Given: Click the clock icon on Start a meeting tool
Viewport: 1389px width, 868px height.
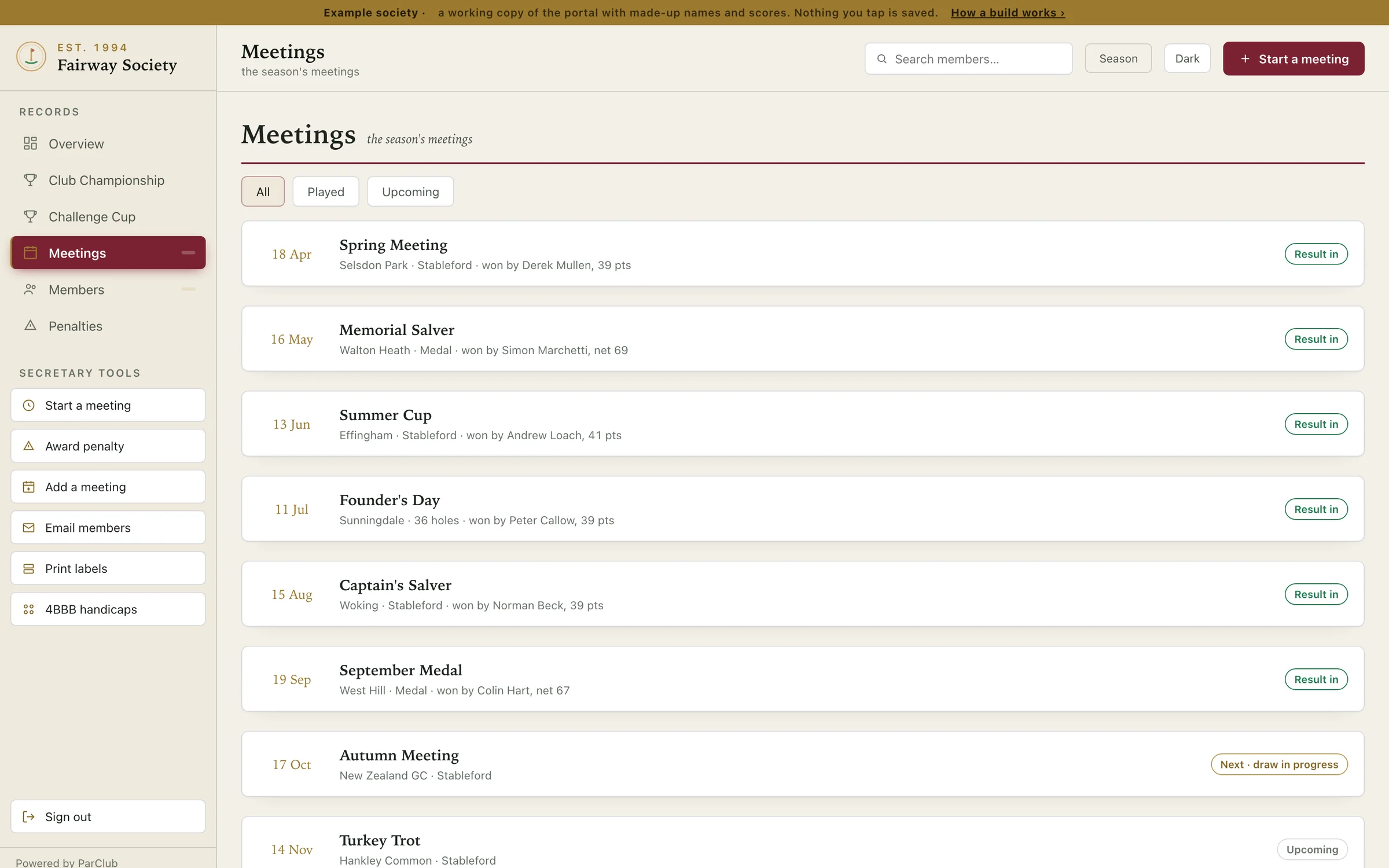Looking at the screenshot, I should [x=28, y=405].
